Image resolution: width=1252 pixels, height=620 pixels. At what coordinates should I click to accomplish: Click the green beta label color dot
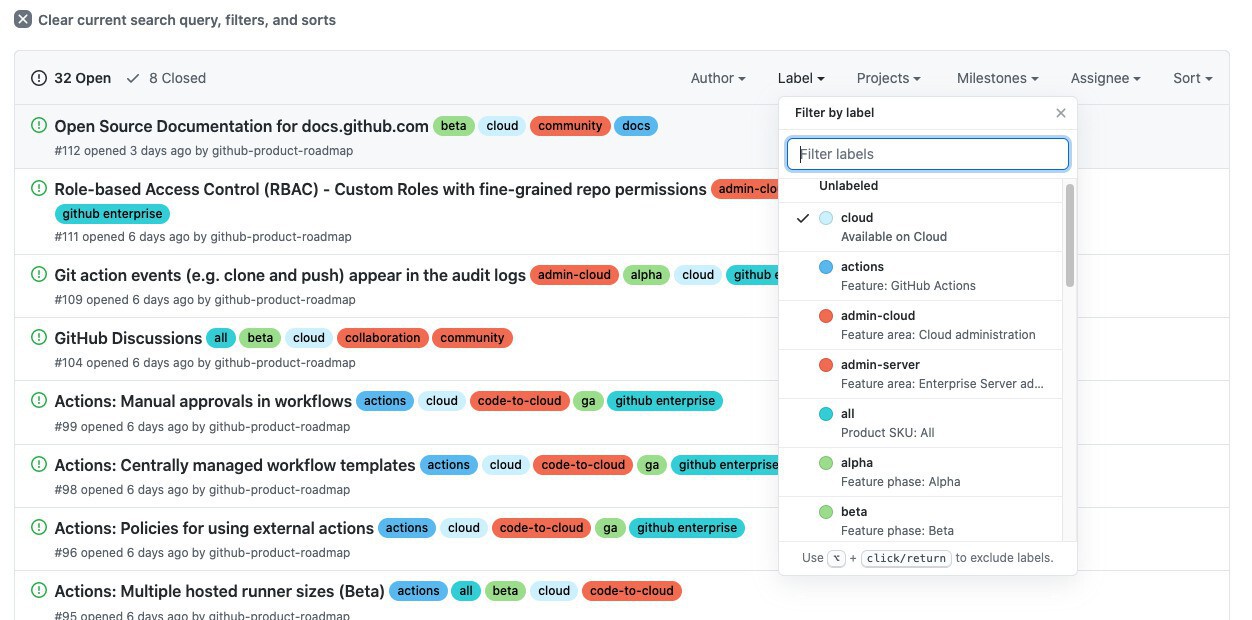pos(826,512)
